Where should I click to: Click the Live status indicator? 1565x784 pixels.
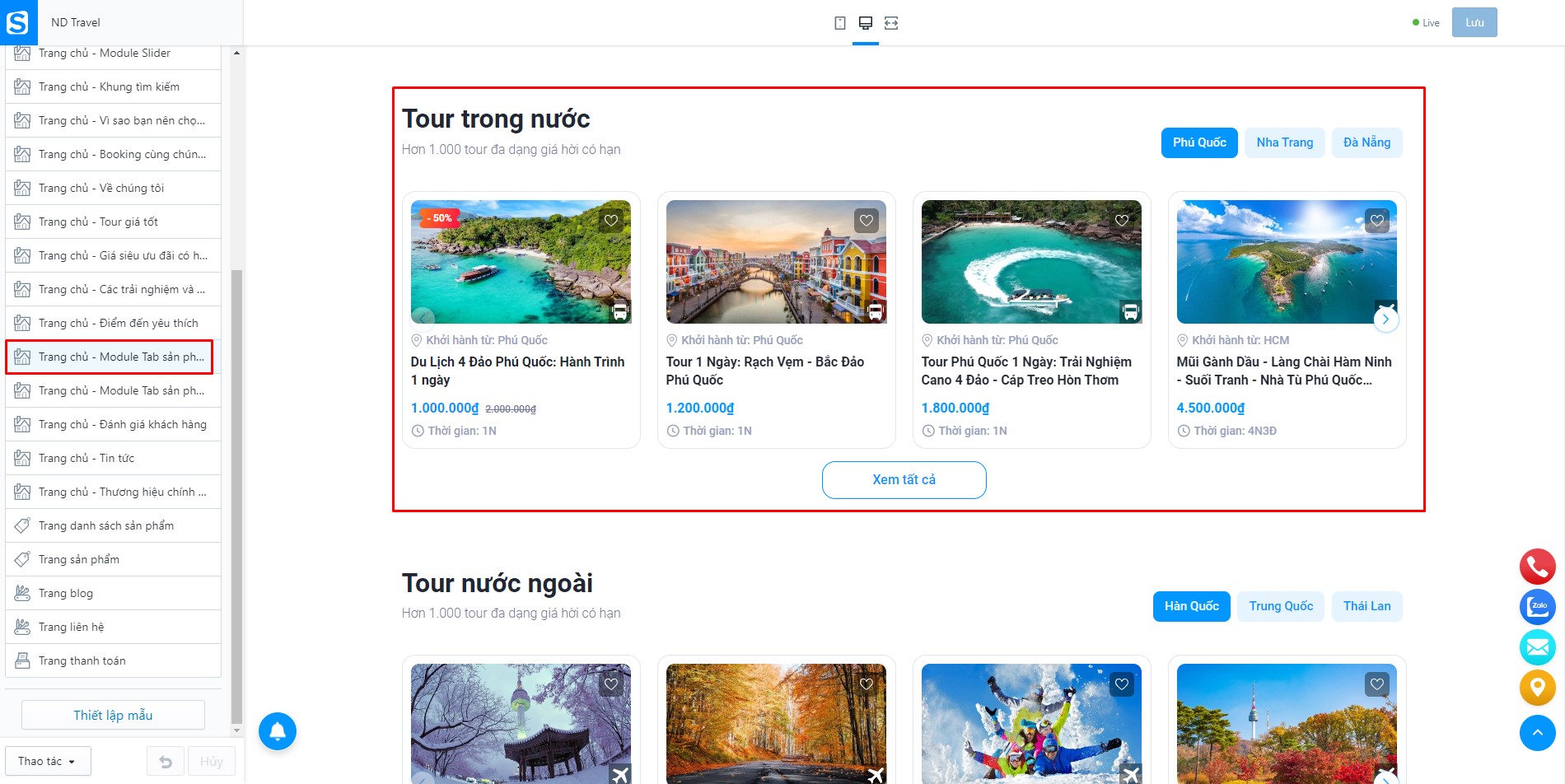point(1426,23)
